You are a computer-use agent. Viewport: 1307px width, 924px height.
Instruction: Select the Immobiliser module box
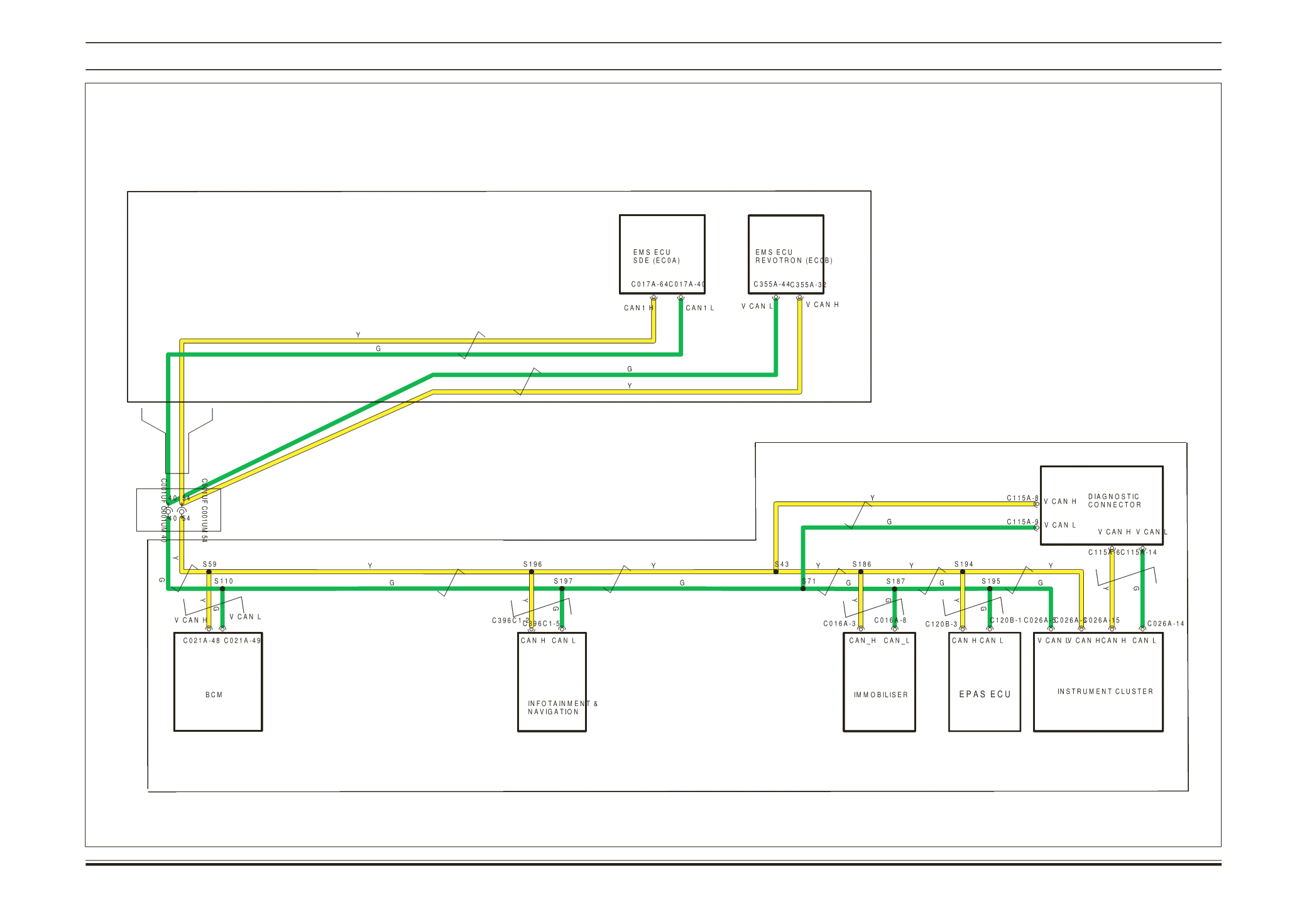click(x=878, y=682)
